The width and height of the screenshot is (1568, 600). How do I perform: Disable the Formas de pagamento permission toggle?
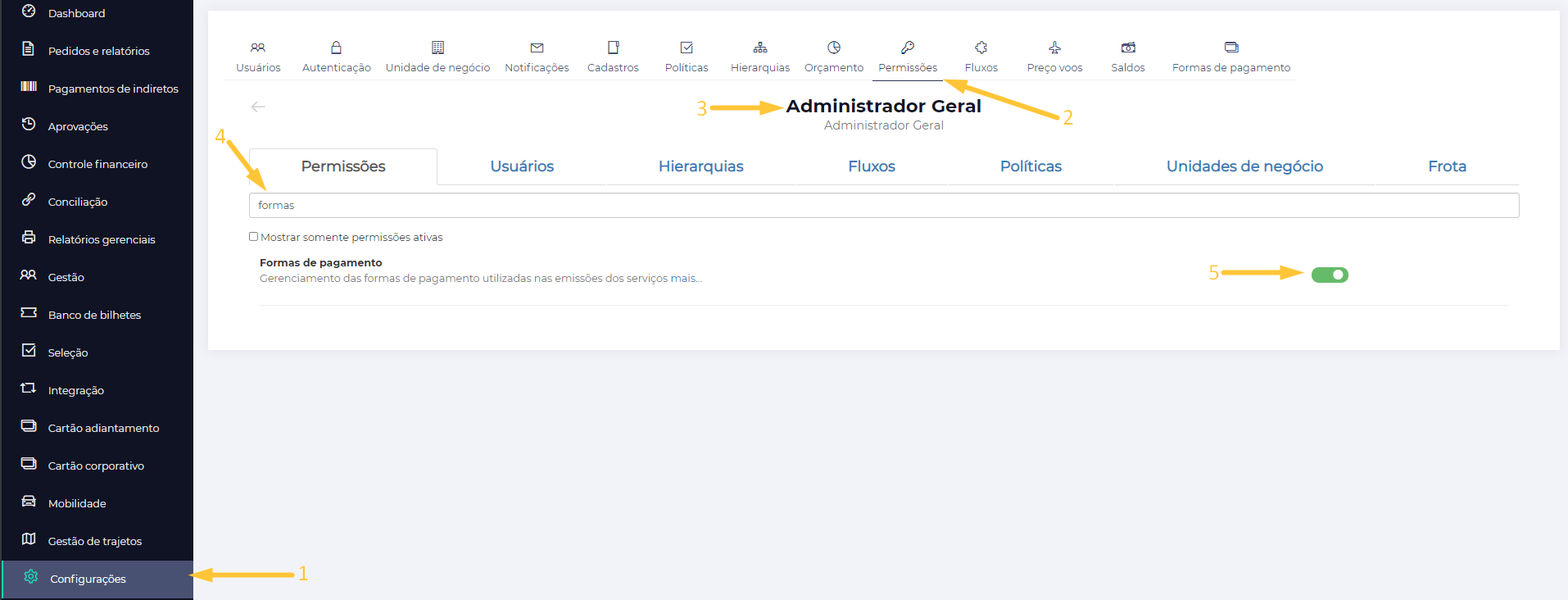tap(1330, 275)
